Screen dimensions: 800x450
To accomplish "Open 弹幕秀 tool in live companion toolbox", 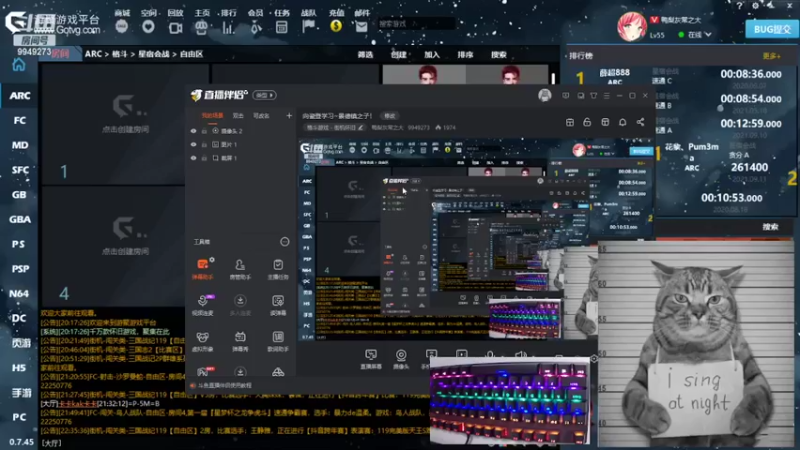I will [240, 341].
